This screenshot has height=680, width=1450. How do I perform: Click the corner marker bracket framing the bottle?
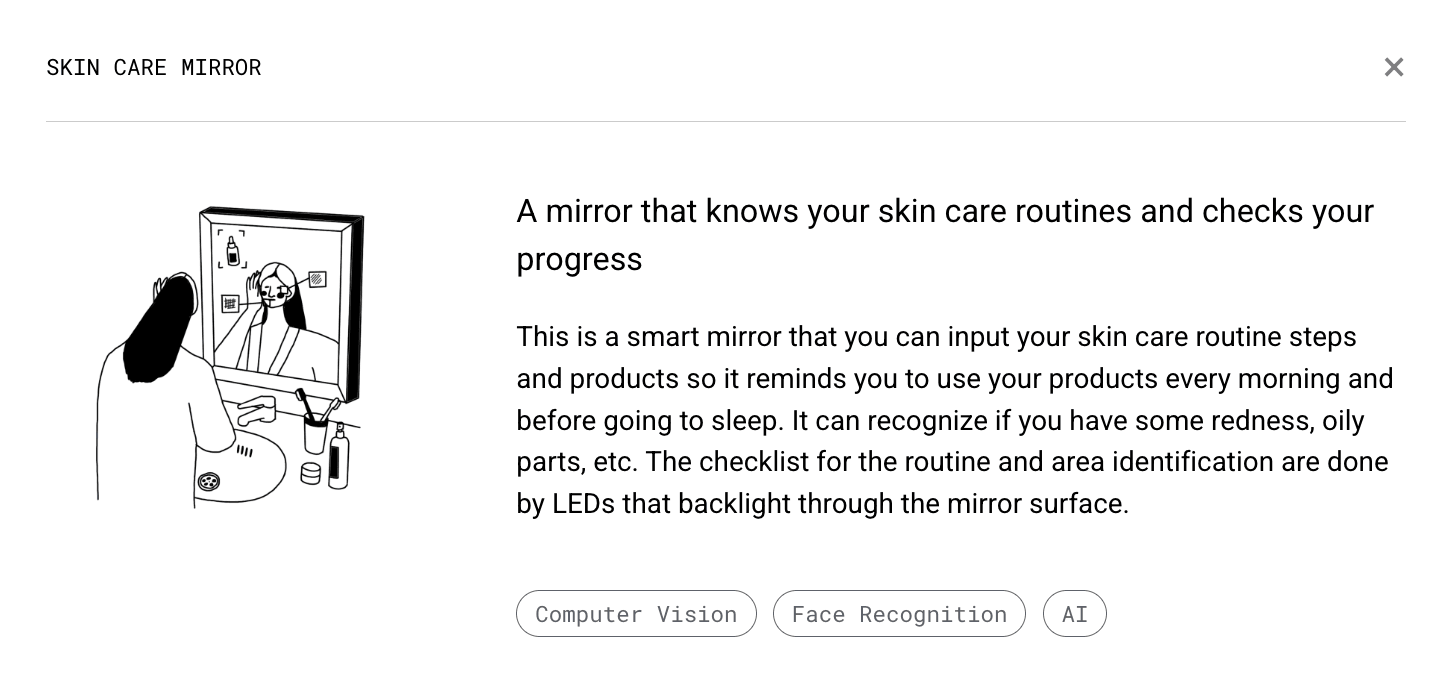click(220, 232)
